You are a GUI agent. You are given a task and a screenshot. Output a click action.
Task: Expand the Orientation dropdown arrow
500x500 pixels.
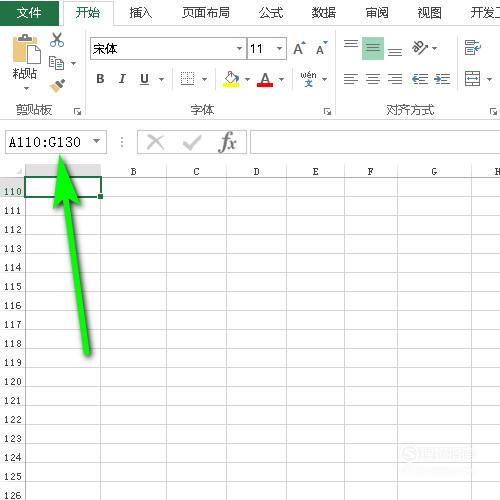(x=435, y=48)
